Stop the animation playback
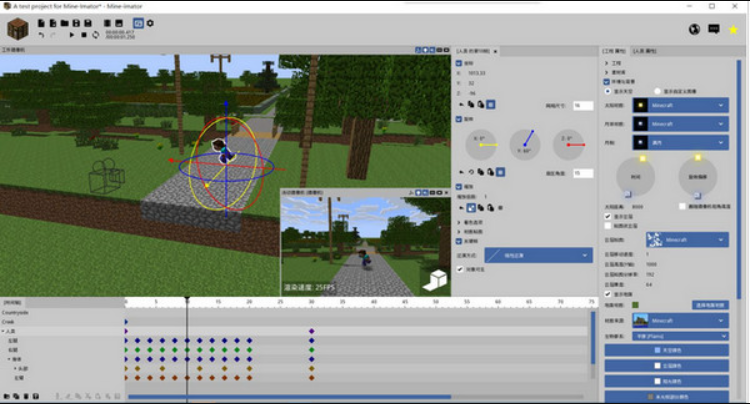Viewport: 750px width, 404px height. tap(83, 35)
